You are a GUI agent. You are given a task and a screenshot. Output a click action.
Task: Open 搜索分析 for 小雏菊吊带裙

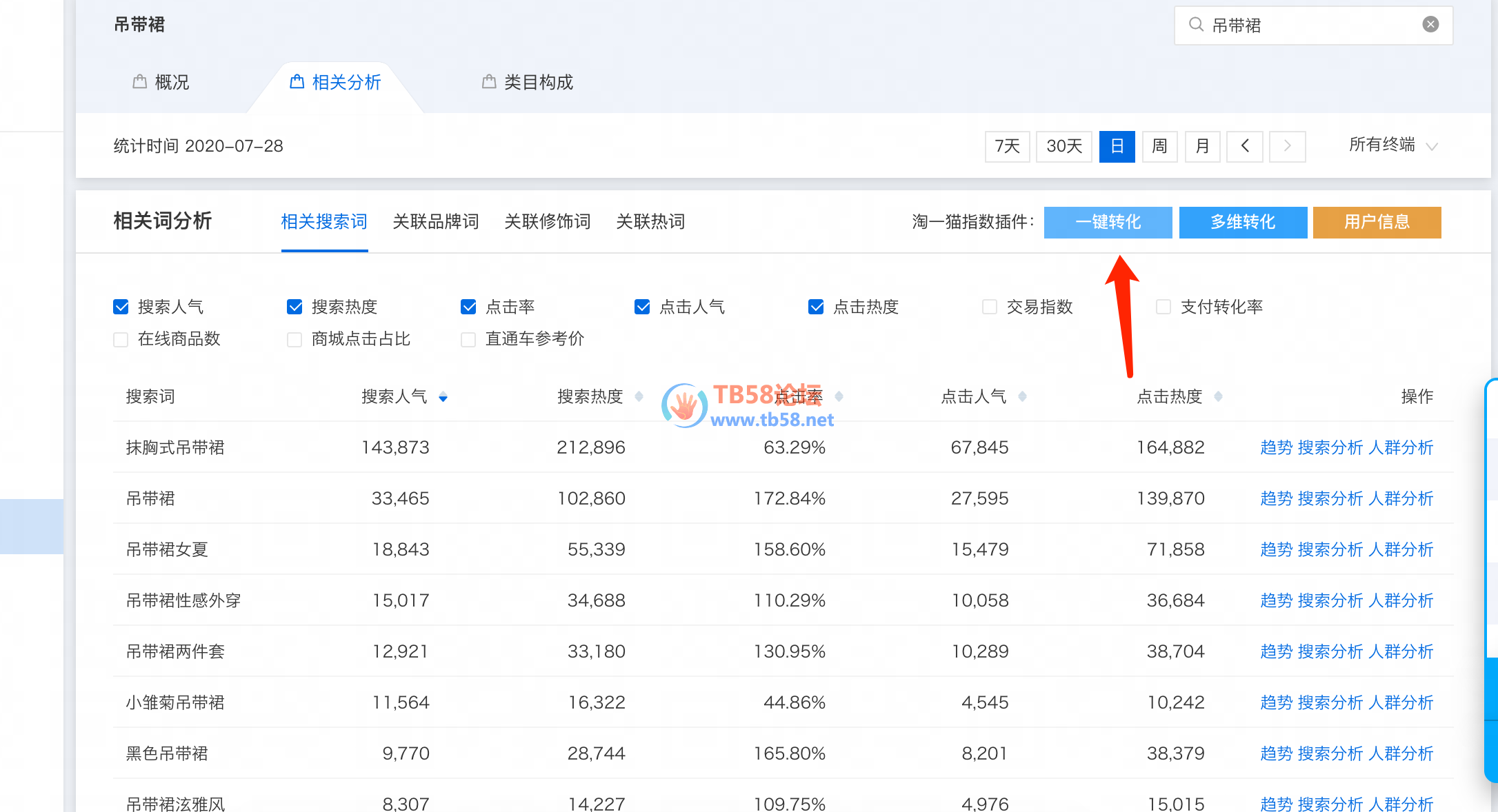[1330, 702]
